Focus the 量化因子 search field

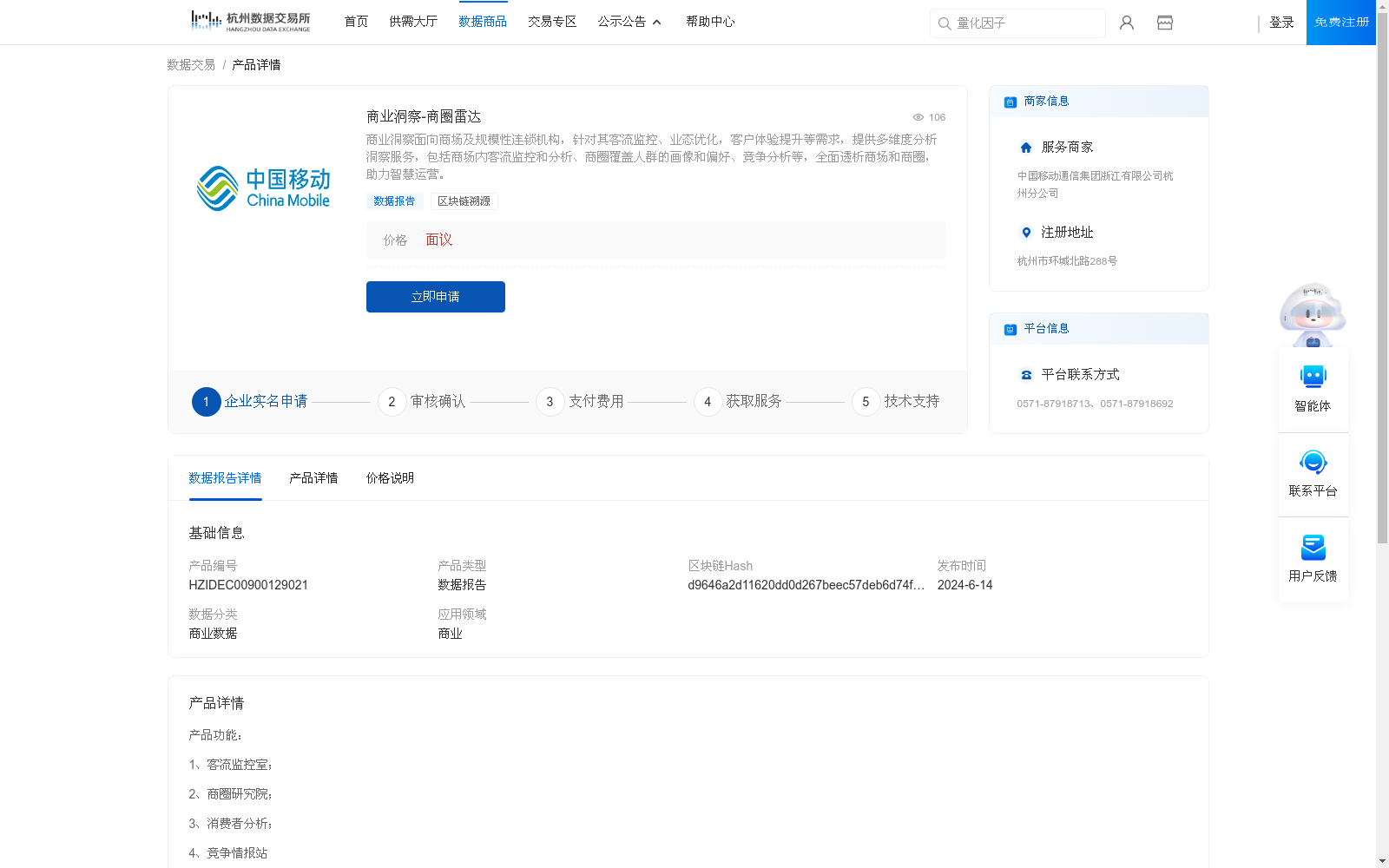[1017, 23]
